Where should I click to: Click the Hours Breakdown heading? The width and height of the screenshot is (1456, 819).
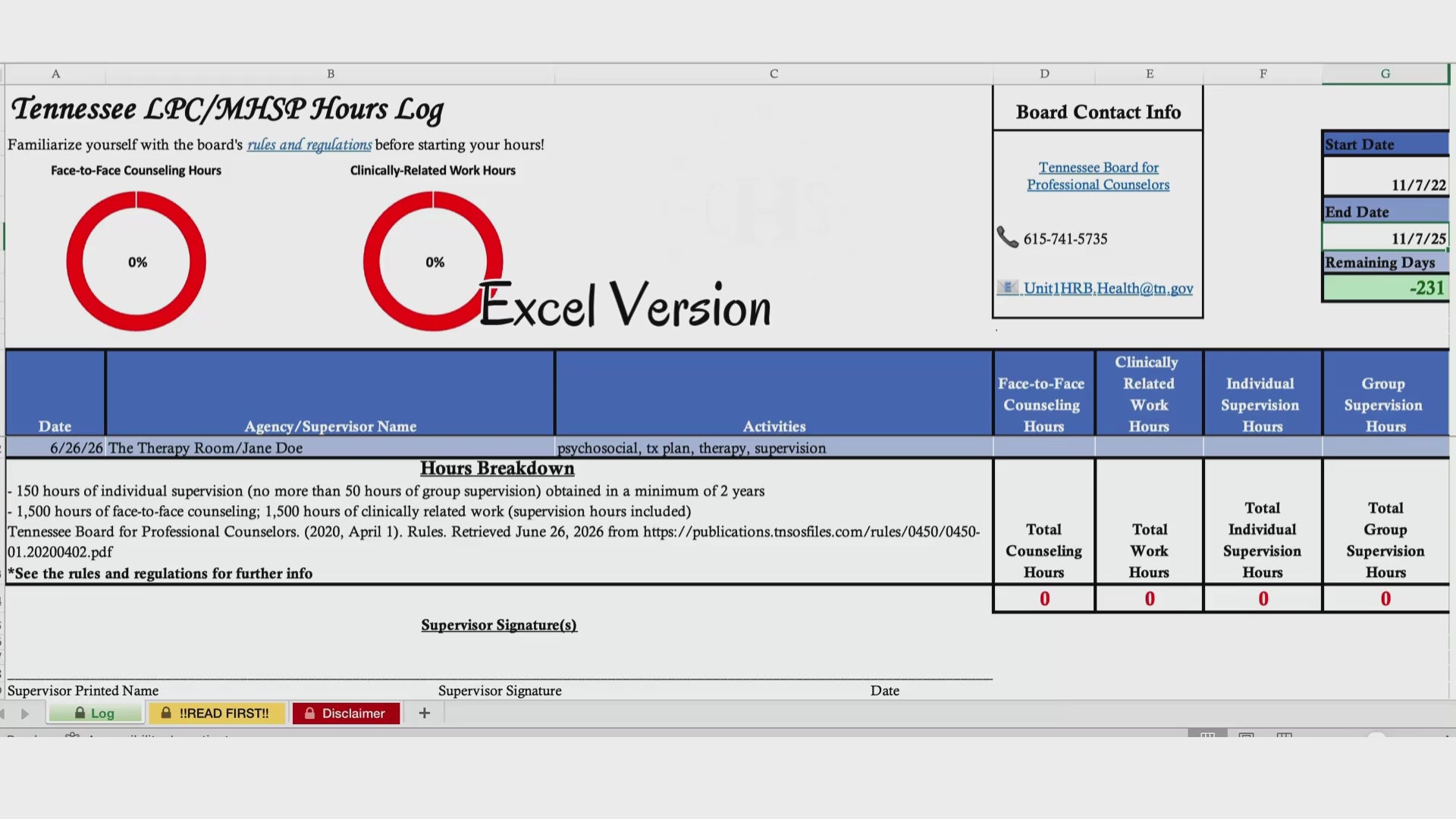pyautogui.click(x=497, y=469)
